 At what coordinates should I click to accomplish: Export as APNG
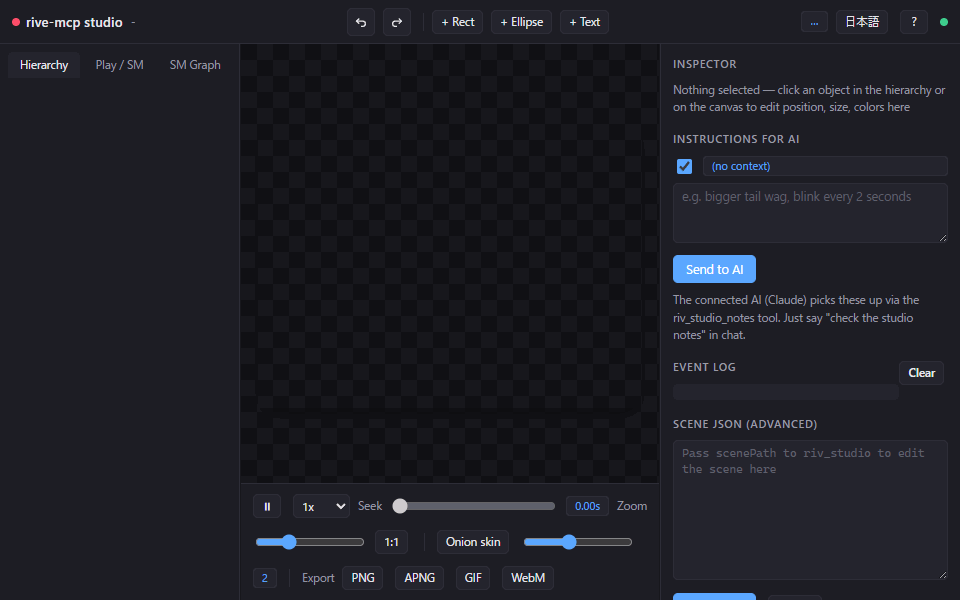pos(419,578)
